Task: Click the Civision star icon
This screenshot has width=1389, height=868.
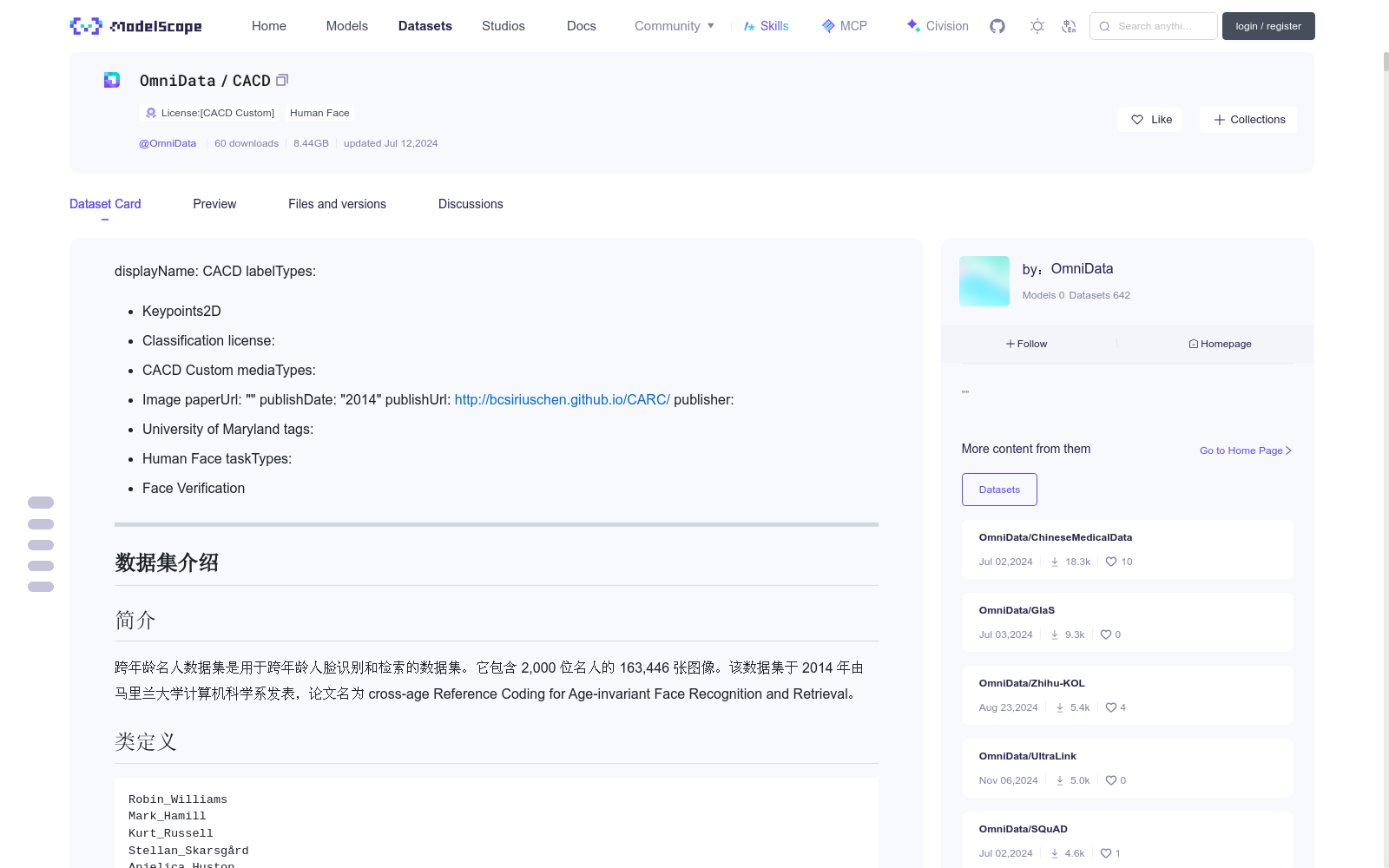Action: (x=913, y=25)
